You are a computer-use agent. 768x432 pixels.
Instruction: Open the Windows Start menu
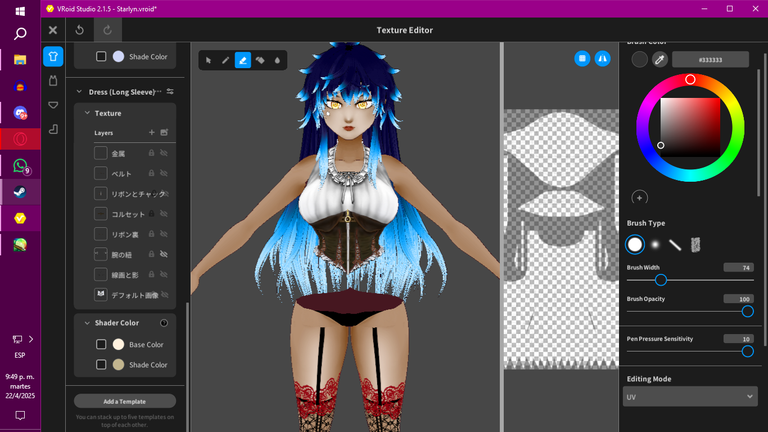pyautogui.click(x=20, y=11)
